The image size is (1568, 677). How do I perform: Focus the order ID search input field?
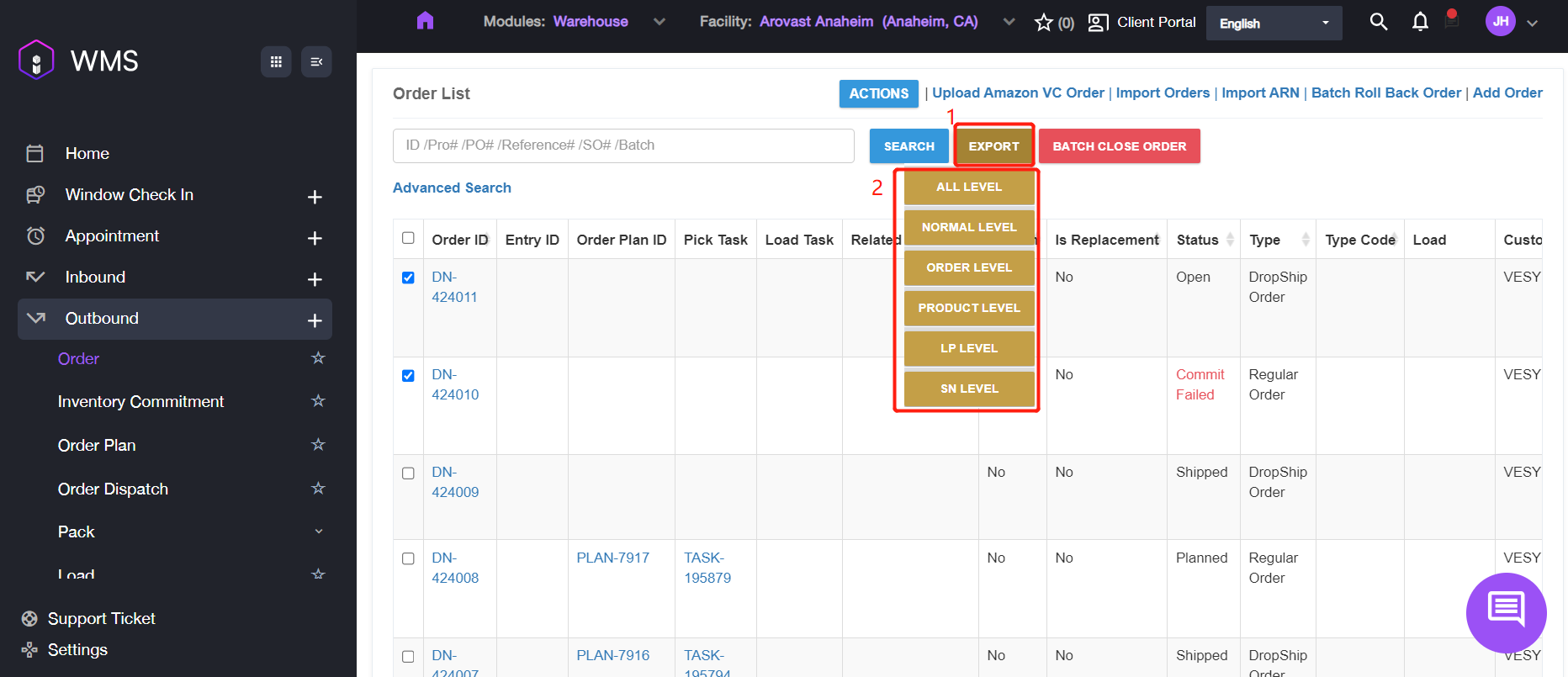(623, 145)
